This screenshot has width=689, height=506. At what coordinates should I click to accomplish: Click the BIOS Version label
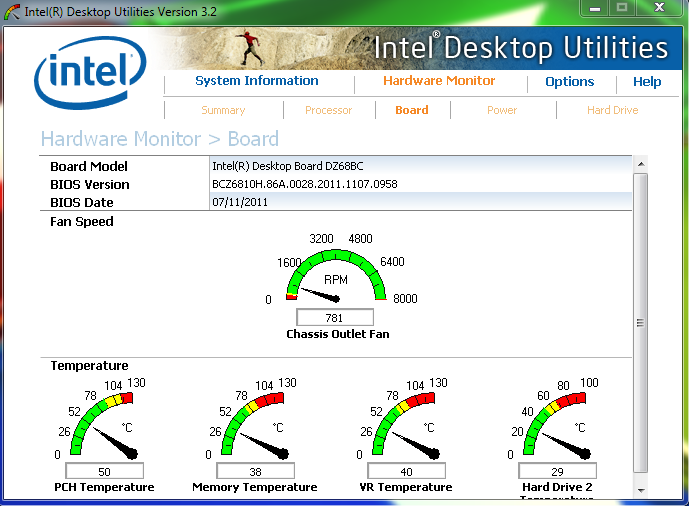coord(90,184)
